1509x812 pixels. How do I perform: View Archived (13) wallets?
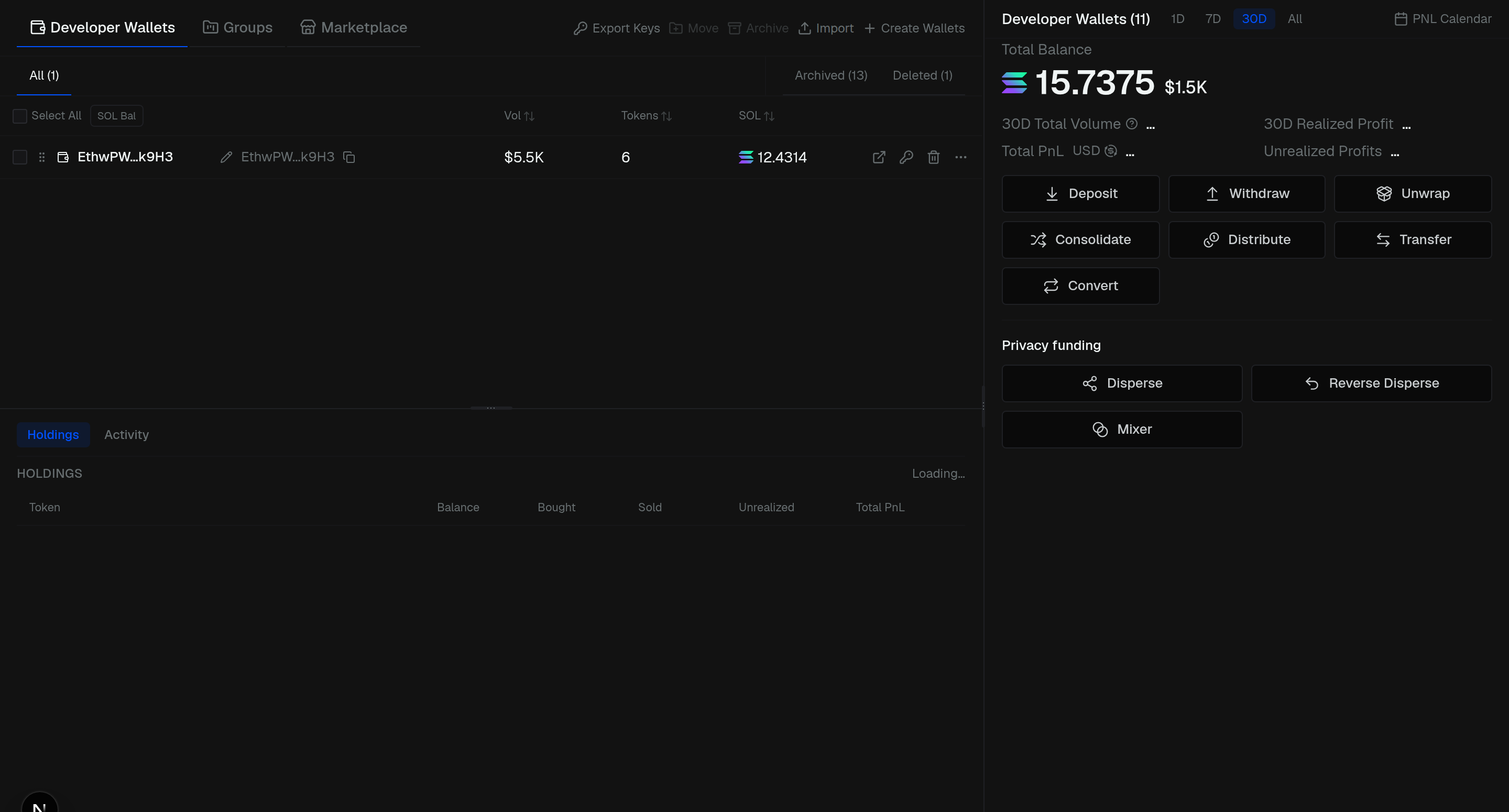[830, 75]
